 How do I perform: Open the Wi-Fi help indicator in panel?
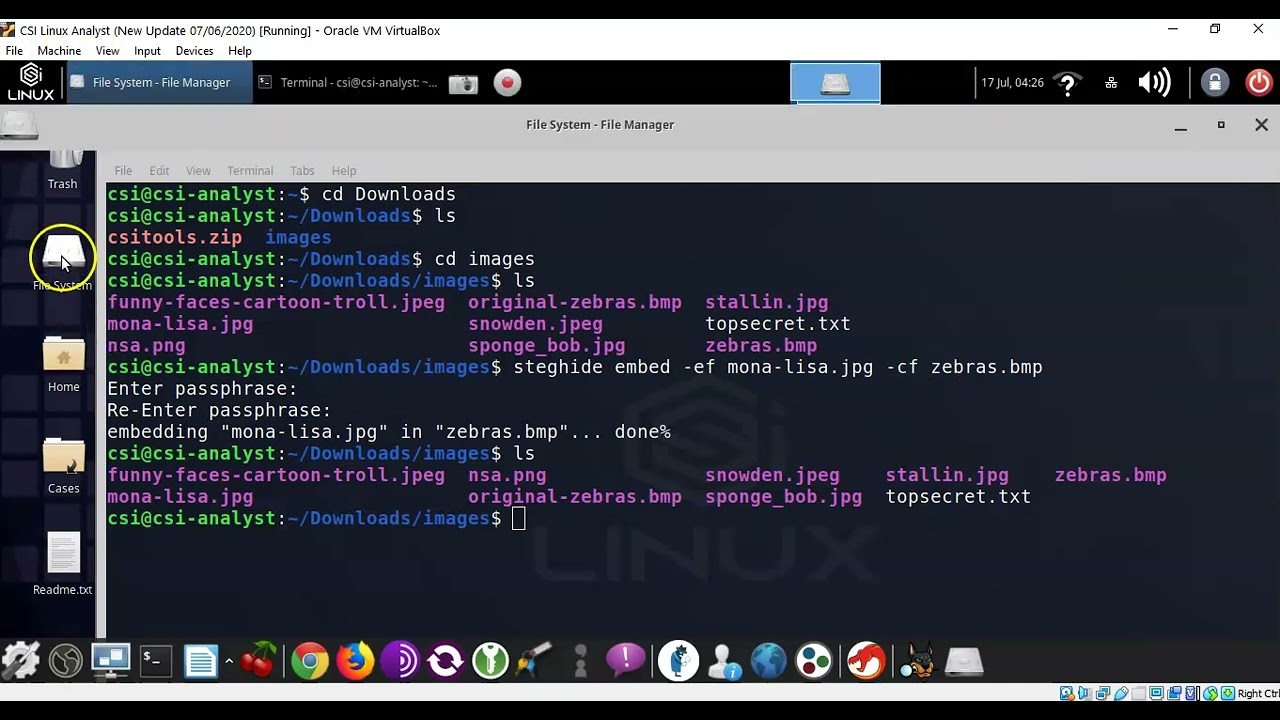(x=1068, y=83)
